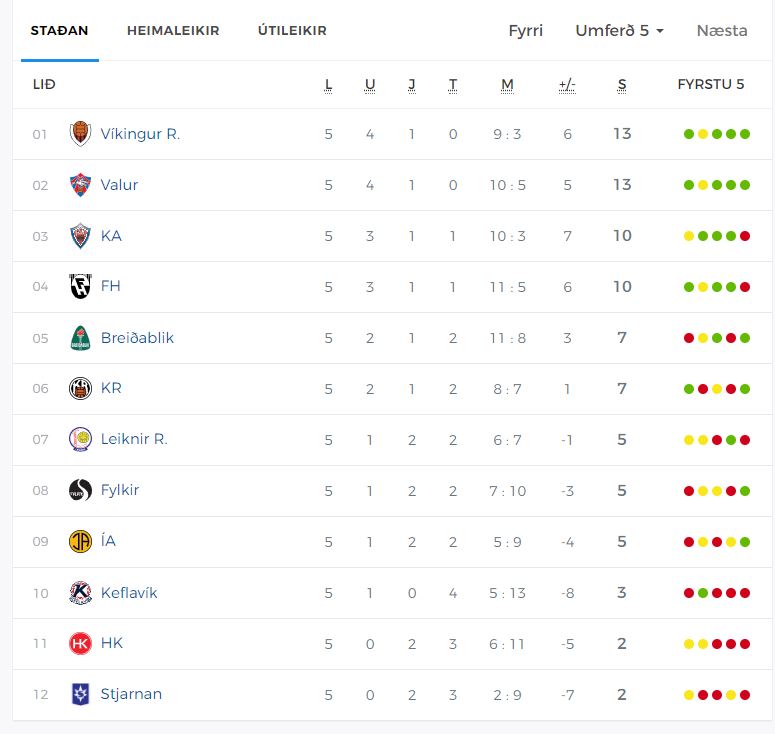775x734 pixels.
Task: Click the KA club crest icon
Action: 80,236
